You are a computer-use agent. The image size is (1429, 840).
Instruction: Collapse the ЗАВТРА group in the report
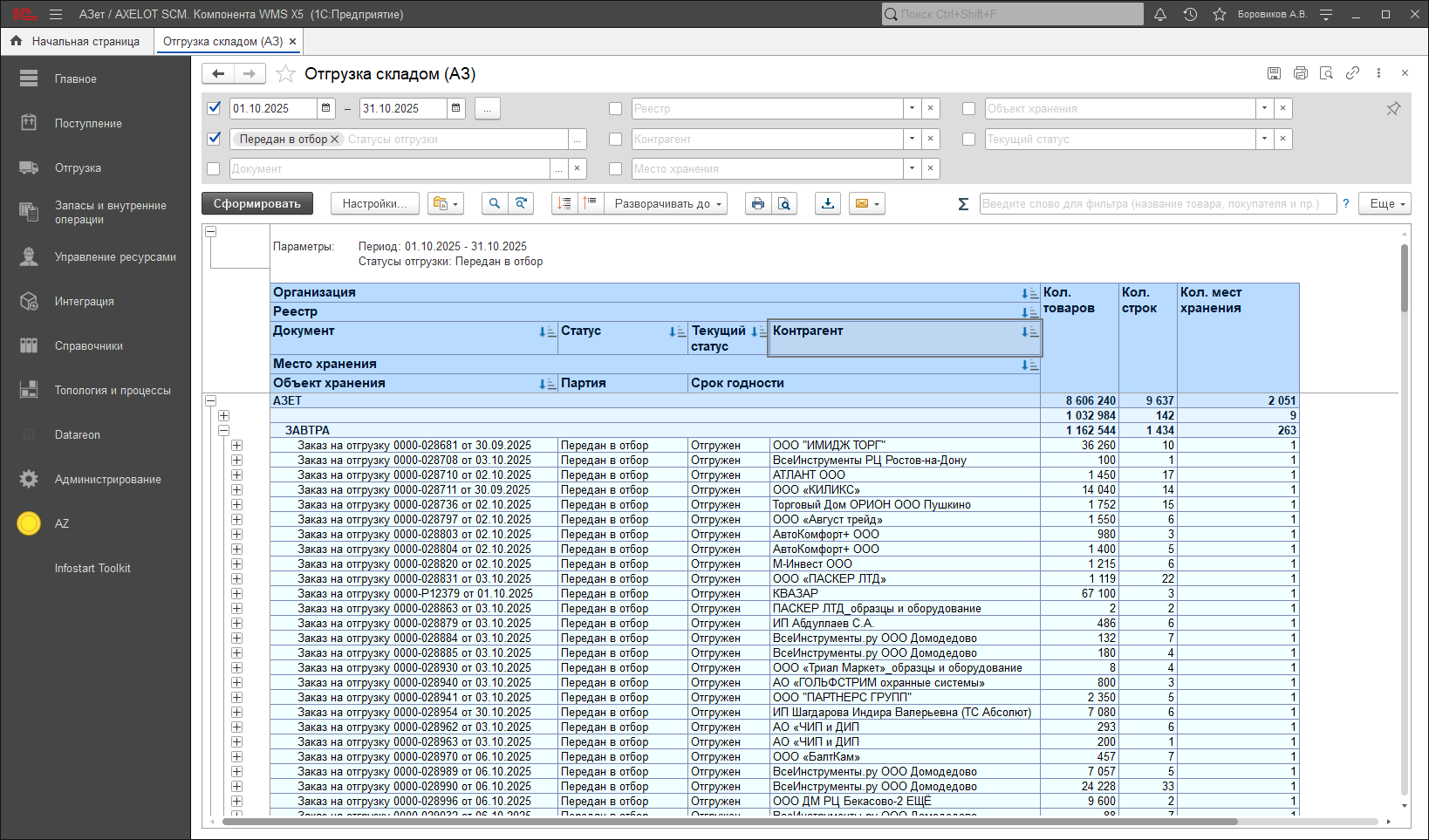point(223,430)
